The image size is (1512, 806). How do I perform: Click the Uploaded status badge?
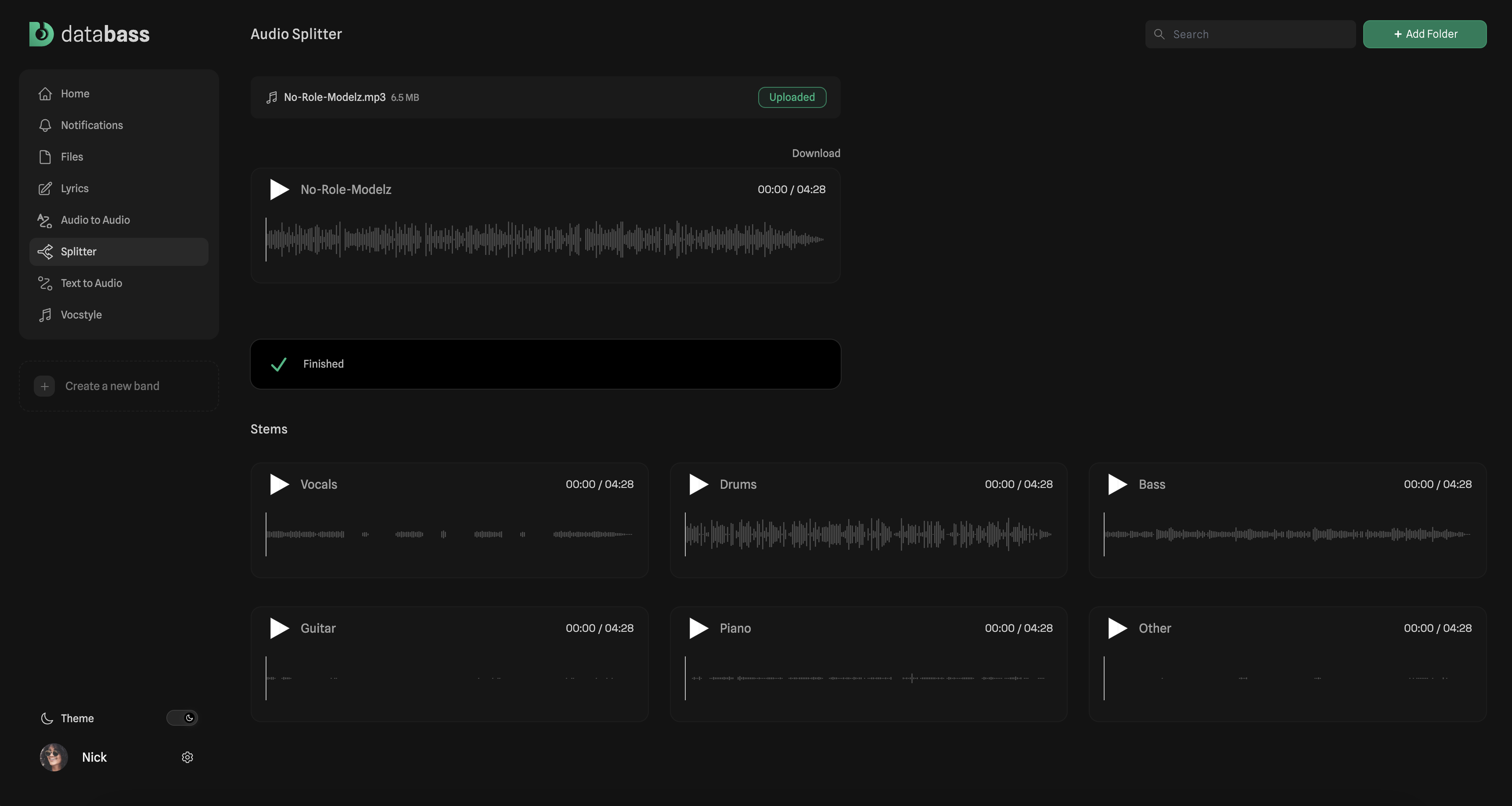click(x=792, y=97)
